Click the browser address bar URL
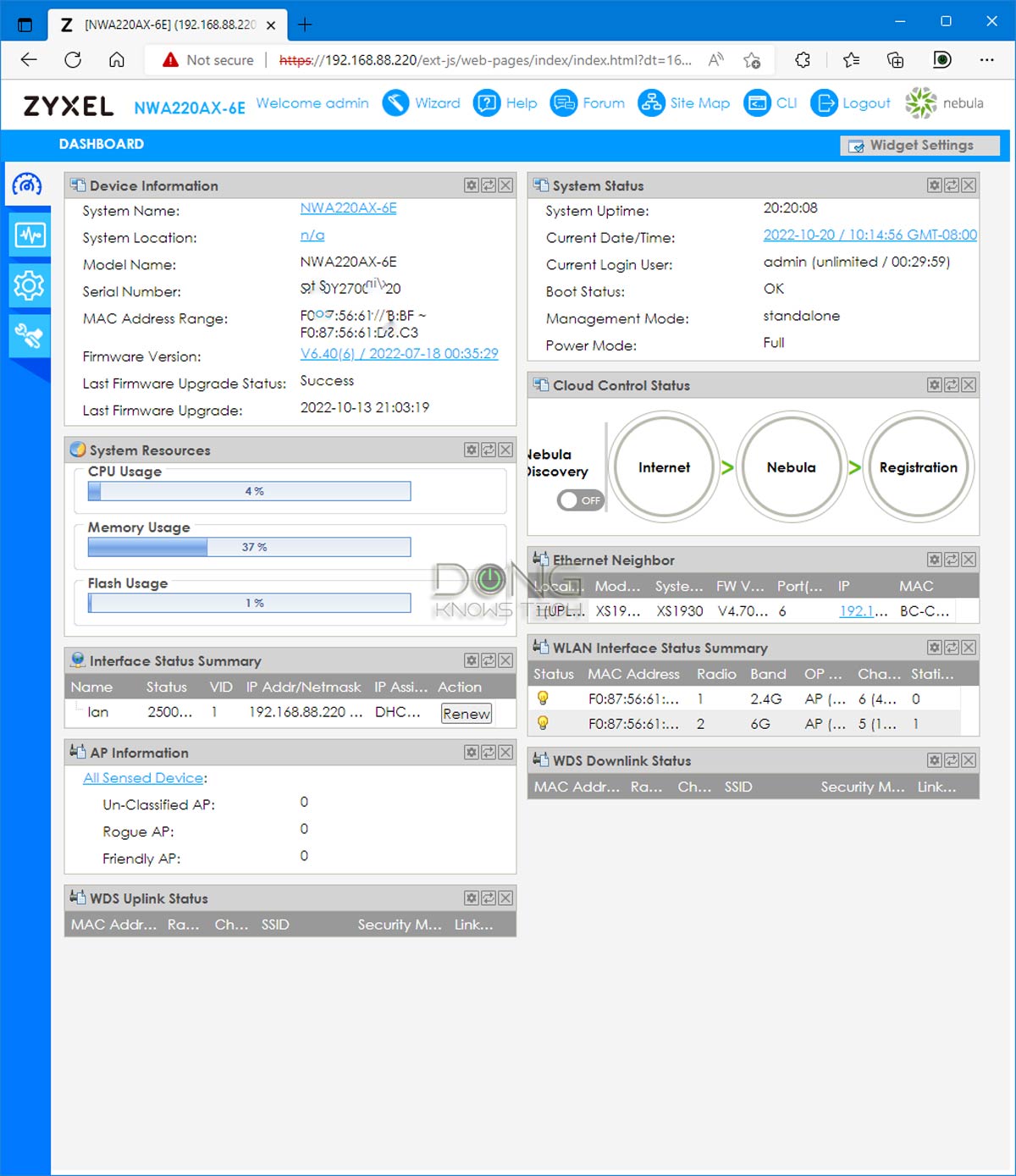1016x1176 pixels. [485, 60]
